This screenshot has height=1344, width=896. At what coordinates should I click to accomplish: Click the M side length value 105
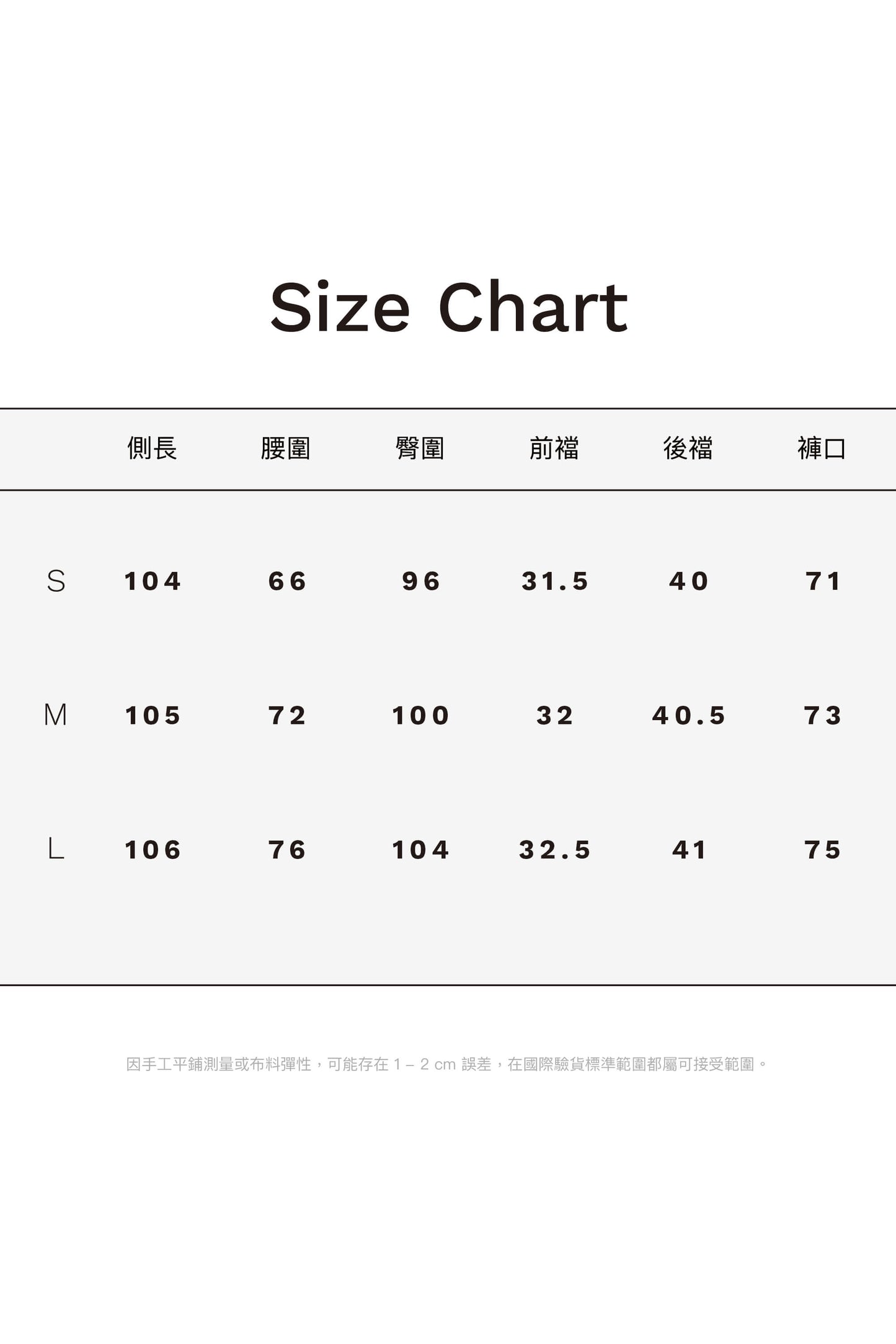153,716
